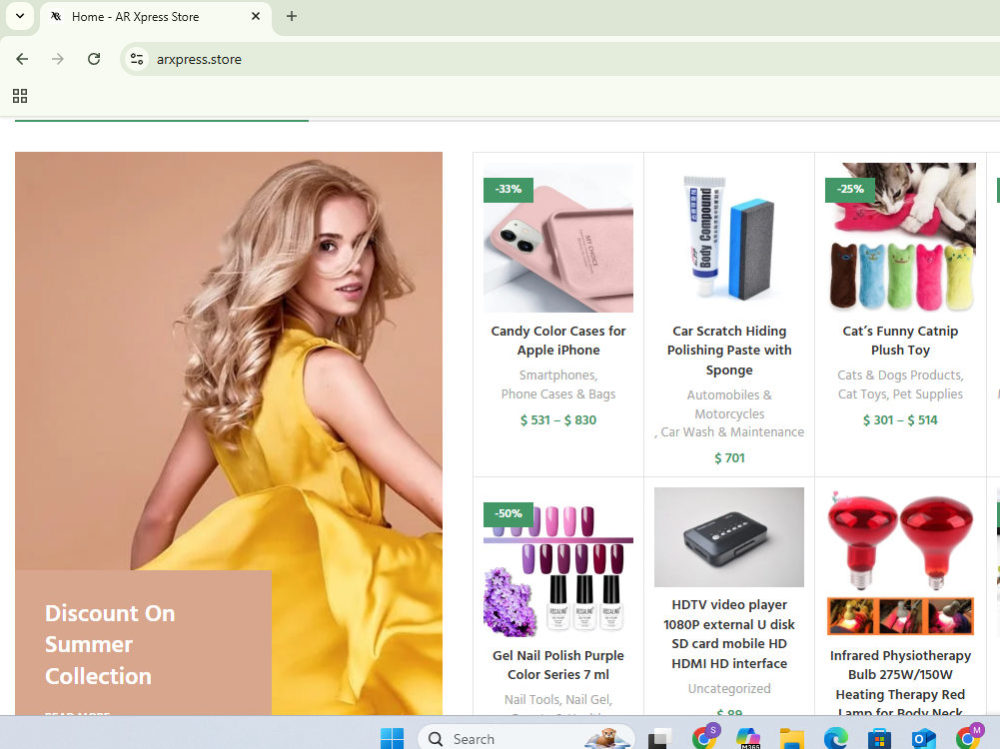Click Infrared Physiotherapy Bulb 275W/150W title

(900, 684)
